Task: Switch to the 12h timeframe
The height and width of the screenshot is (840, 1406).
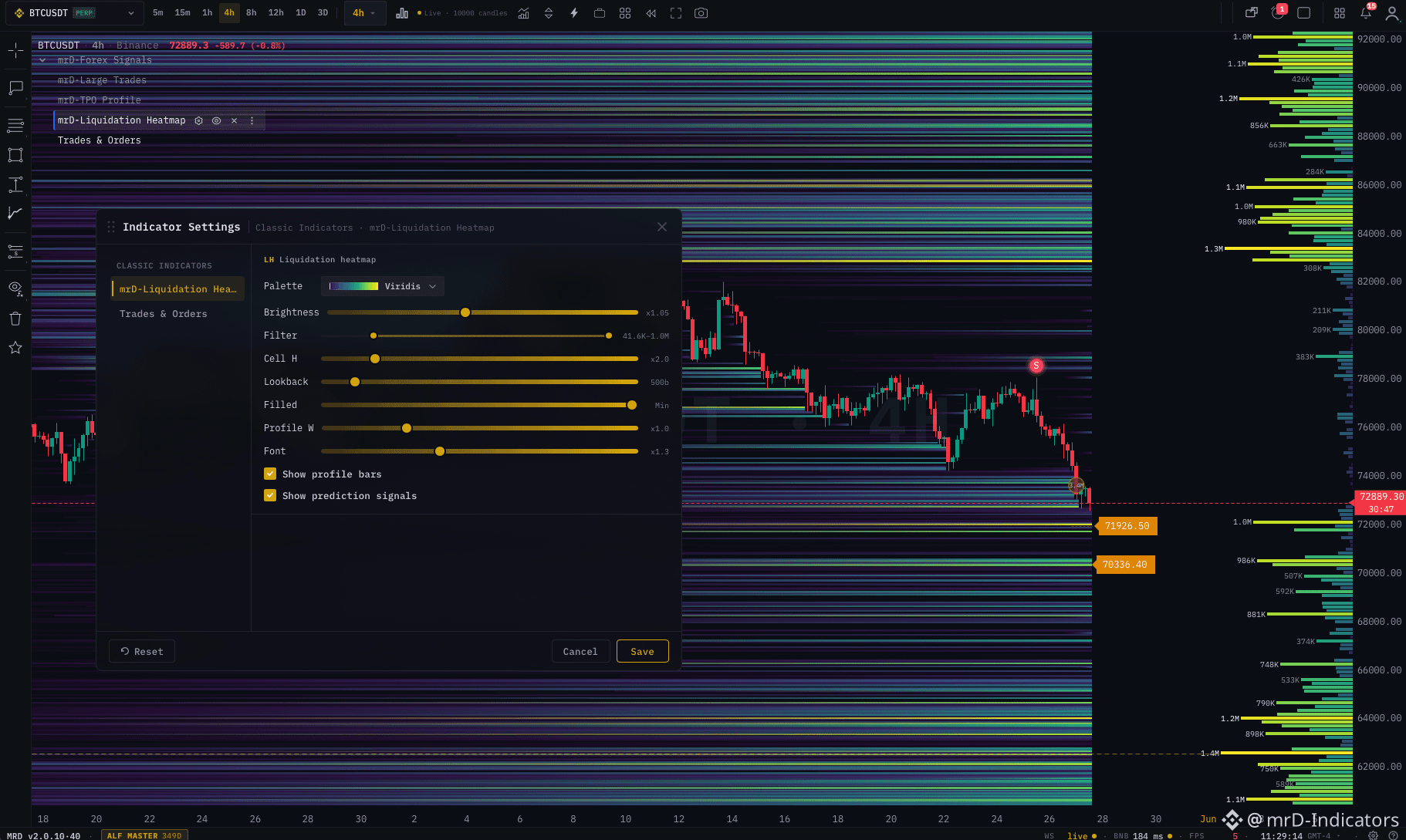Action: (x=275, y=13)
